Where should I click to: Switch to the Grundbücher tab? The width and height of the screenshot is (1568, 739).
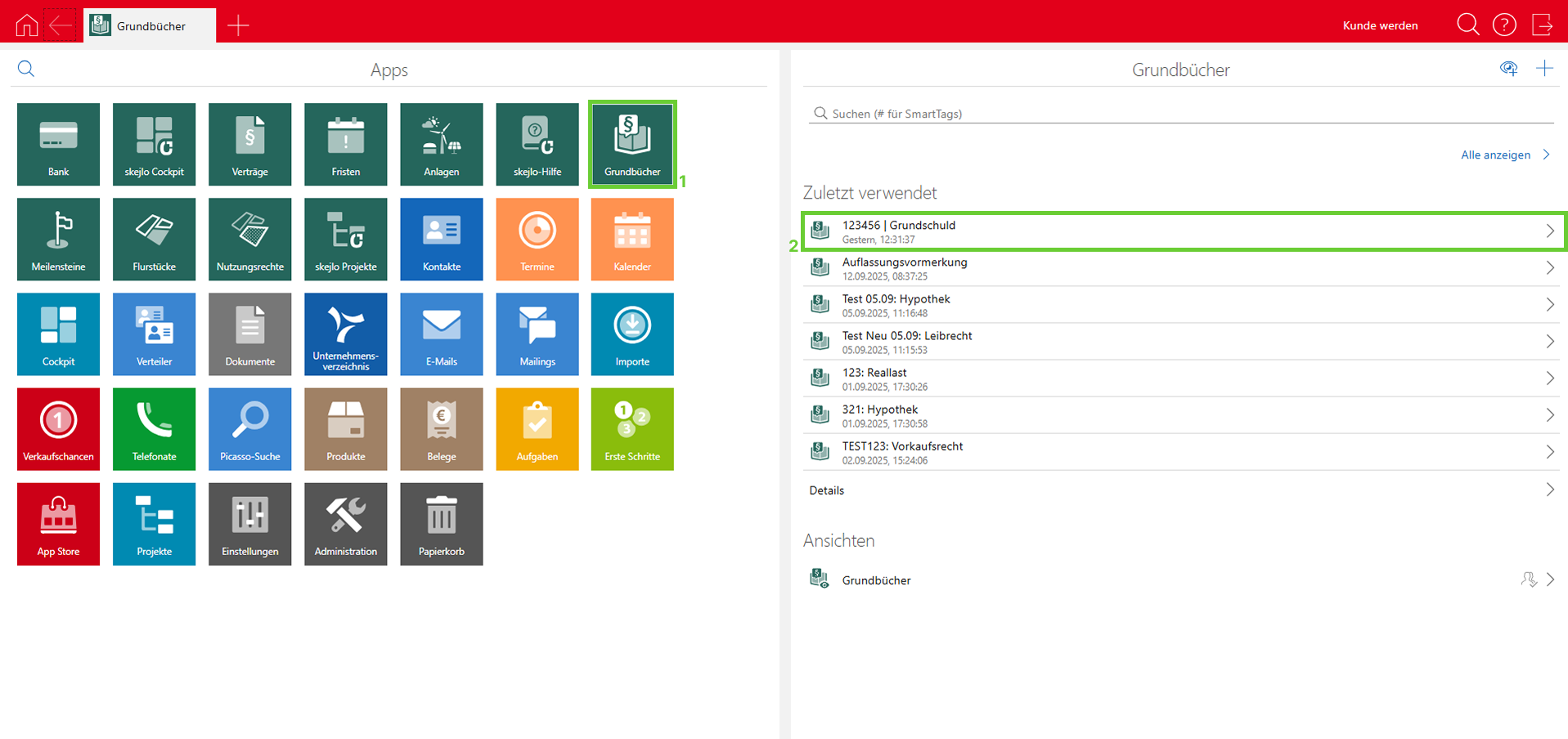(x=150, y=25)
